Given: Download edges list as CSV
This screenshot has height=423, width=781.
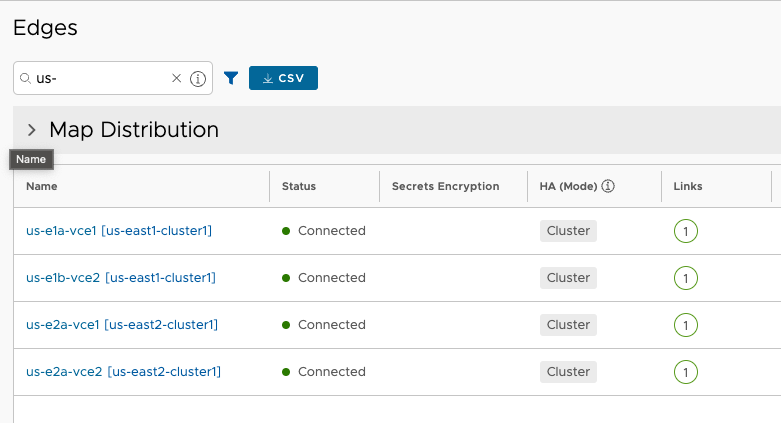Looking at the screenshot, I should click(283, 78).
